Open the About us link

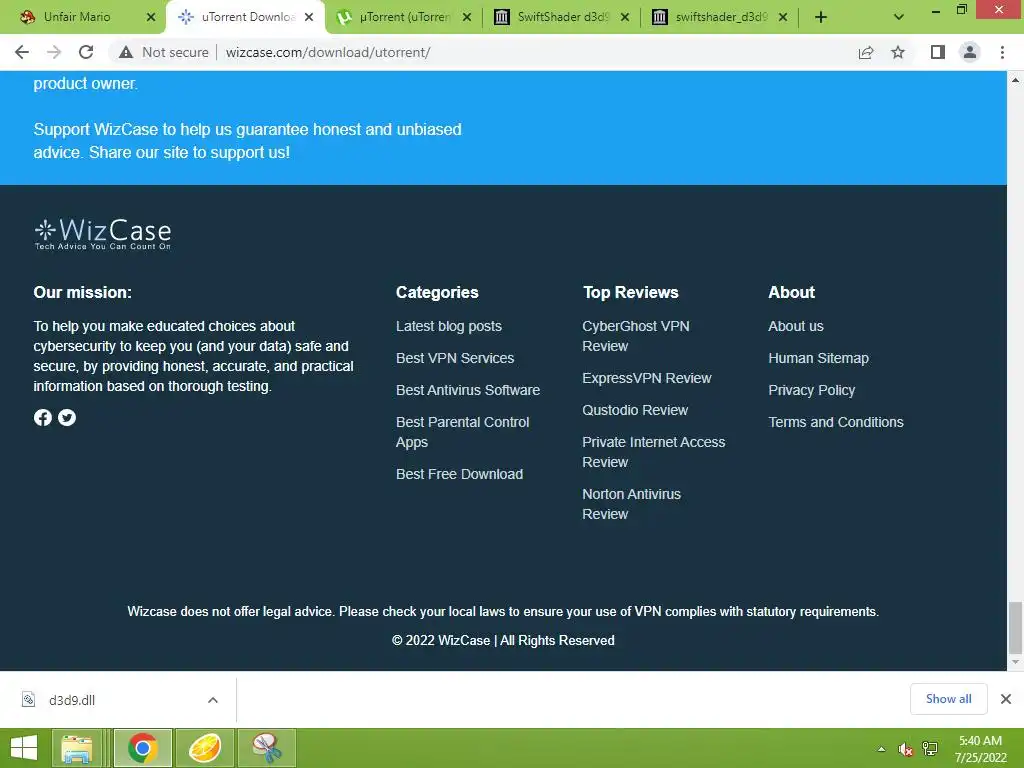pyautogui.click(x=795, y=326)
